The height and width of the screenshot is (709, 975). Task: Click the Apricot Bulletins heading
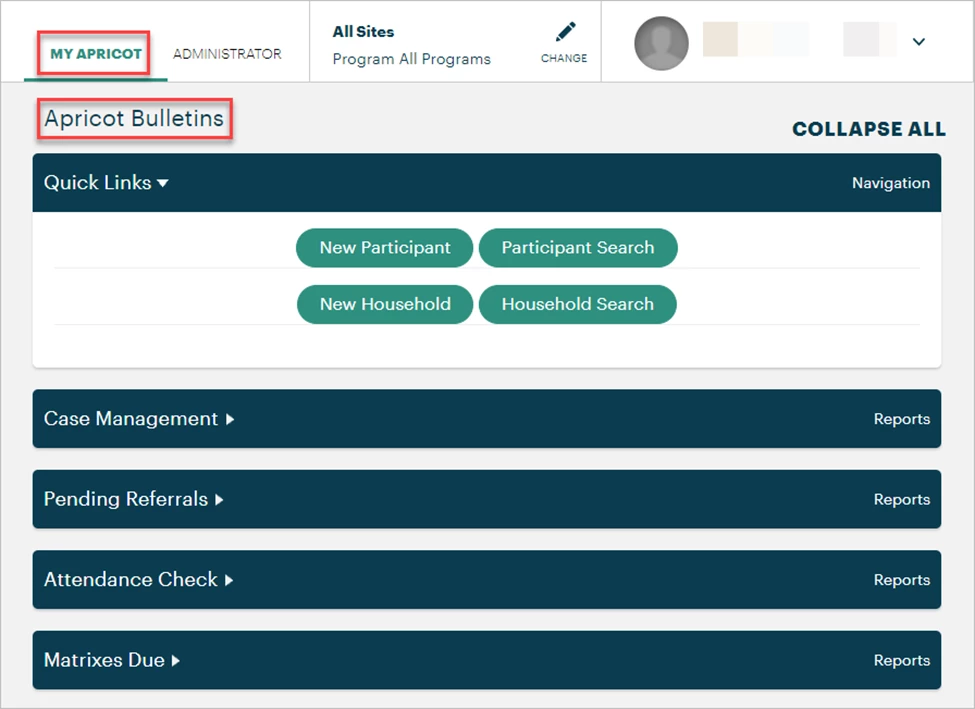click(134, 118)
